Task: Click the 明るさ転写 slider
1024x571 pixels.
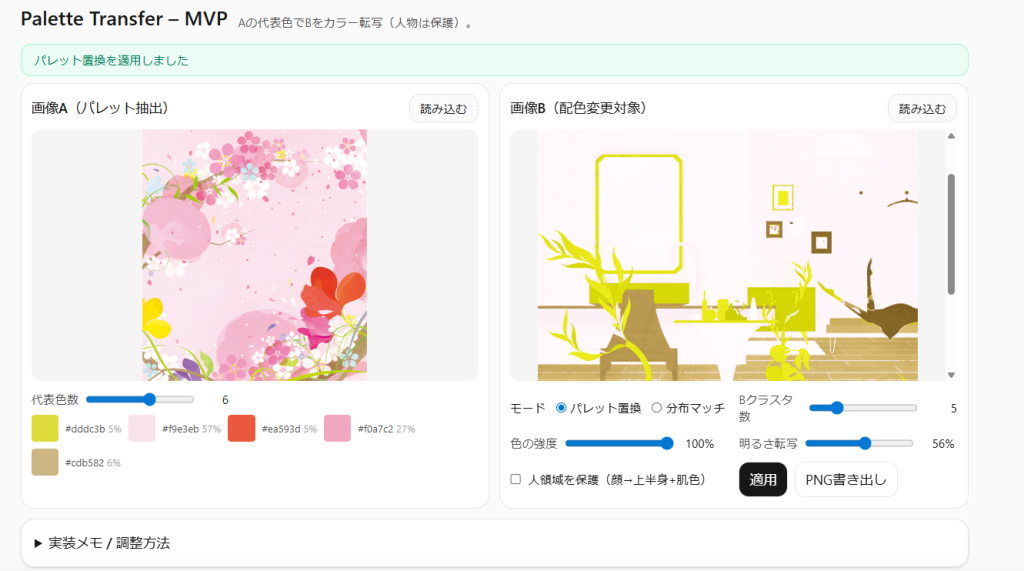Action: [858, 443]
